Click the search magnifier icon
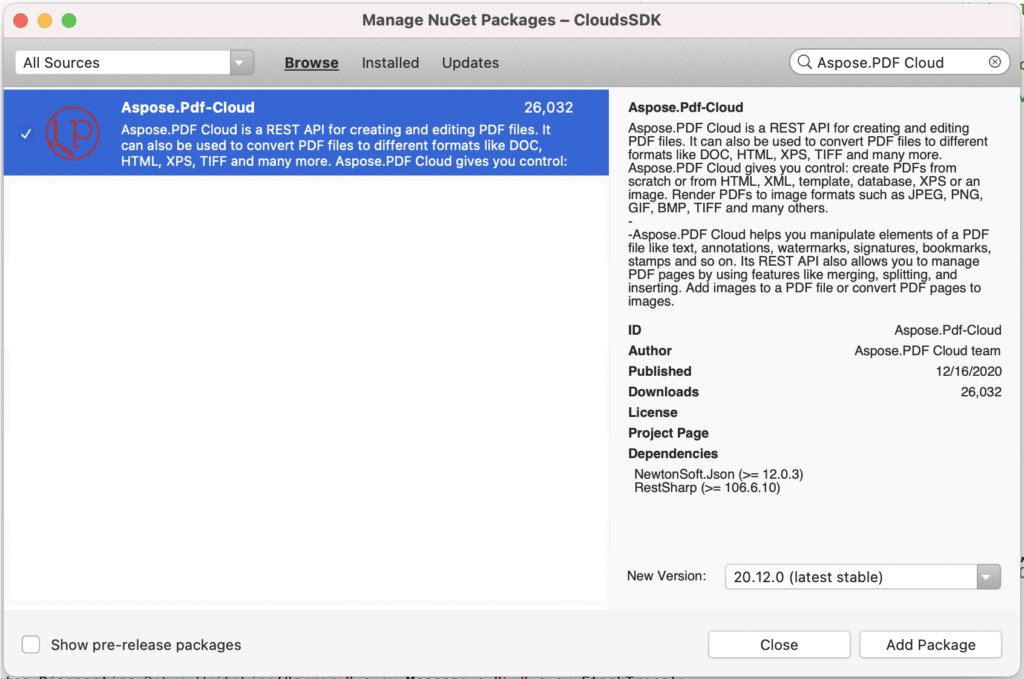The height and width of the screenshot is (679, 1024). [804, 62]
